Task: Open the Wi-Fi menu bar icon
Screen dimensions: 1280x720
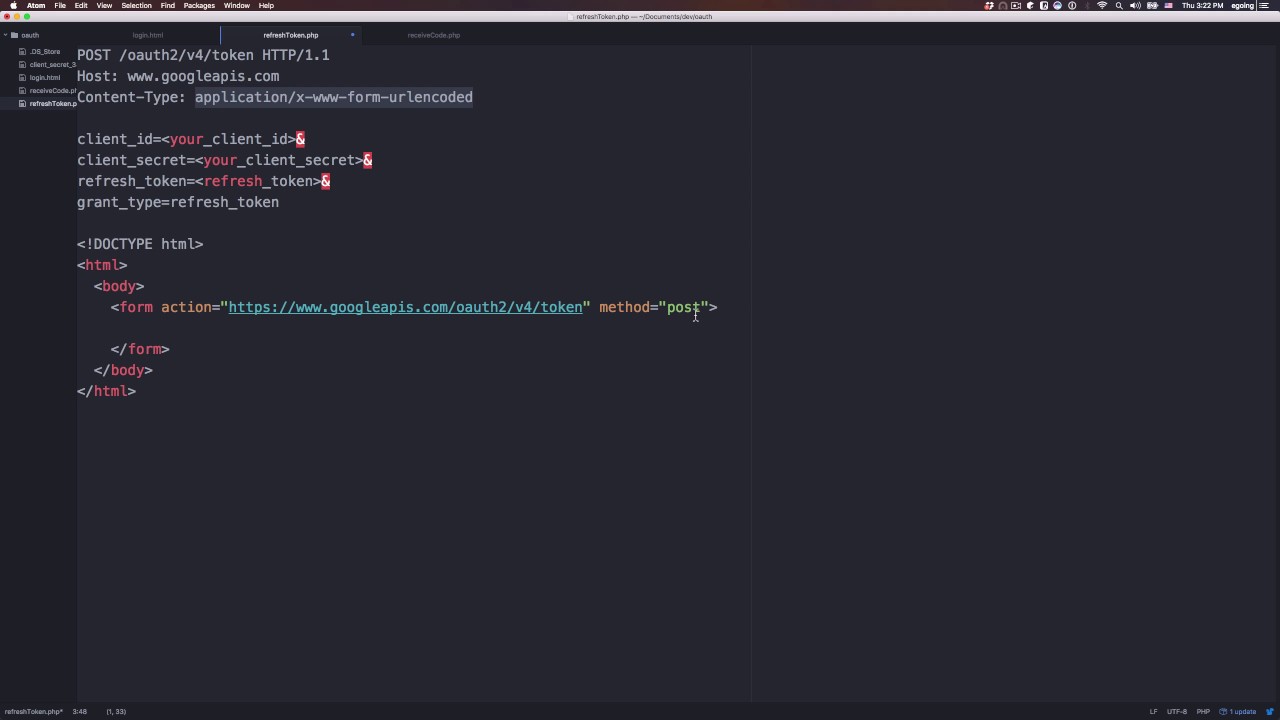Action: 1102,5
